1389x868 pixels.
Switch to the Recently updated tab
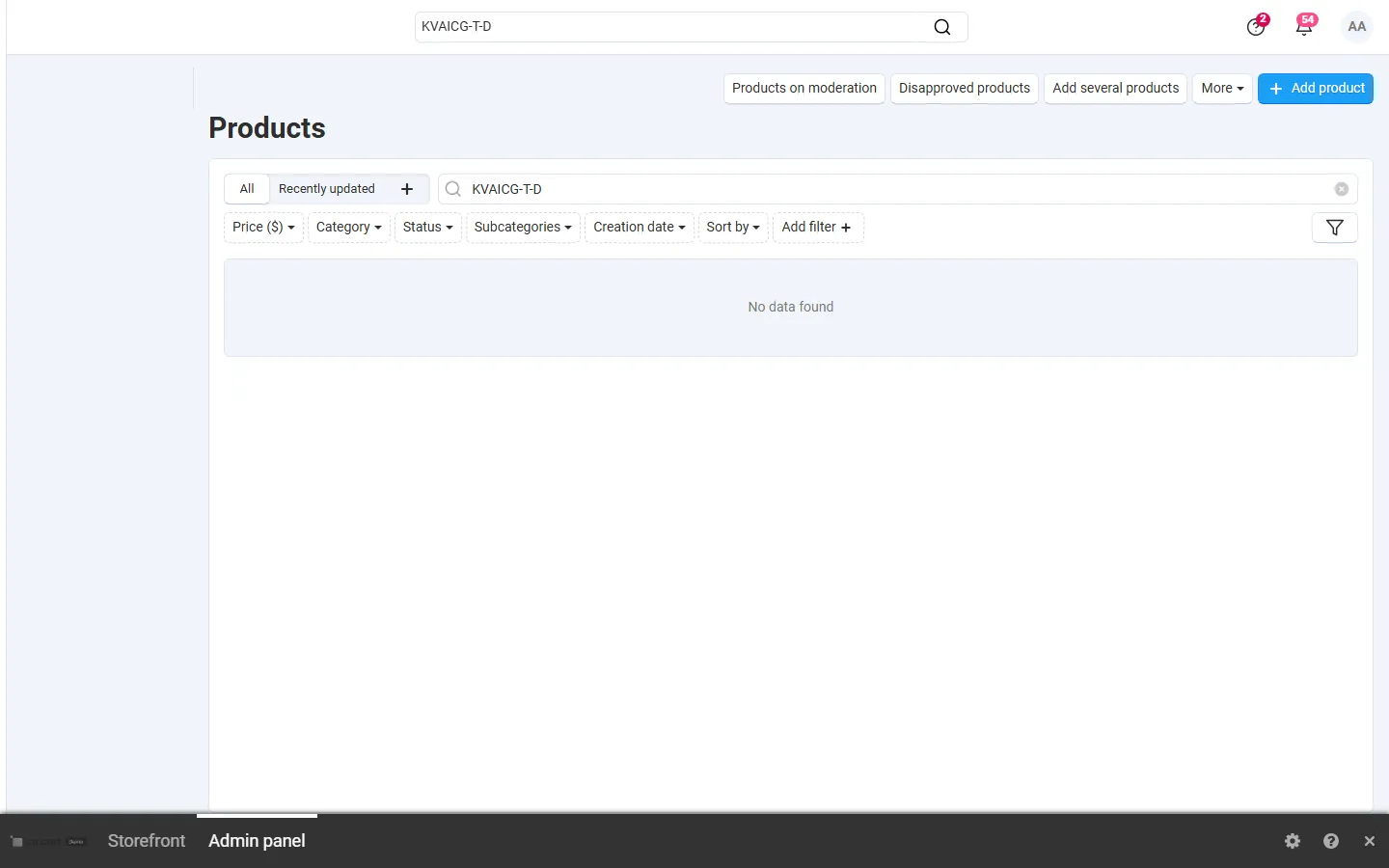click(327, 189)
